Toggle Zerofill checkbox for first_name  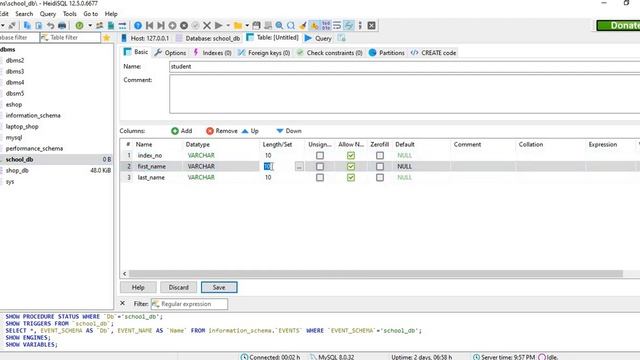pos(380,167)
